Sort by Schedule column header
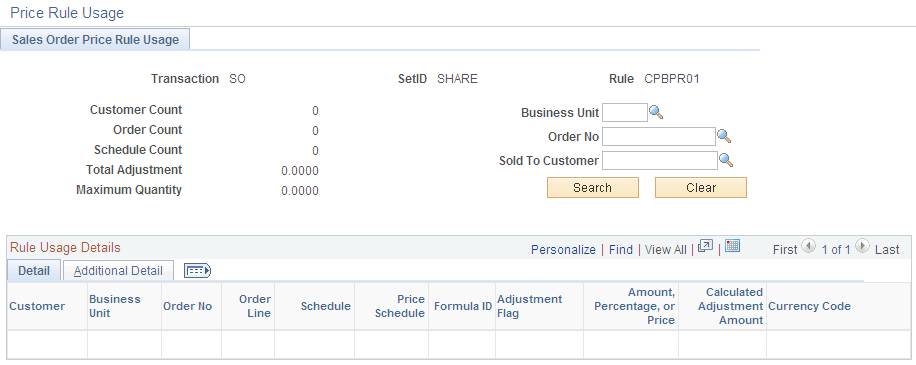 tap(325, 306)
